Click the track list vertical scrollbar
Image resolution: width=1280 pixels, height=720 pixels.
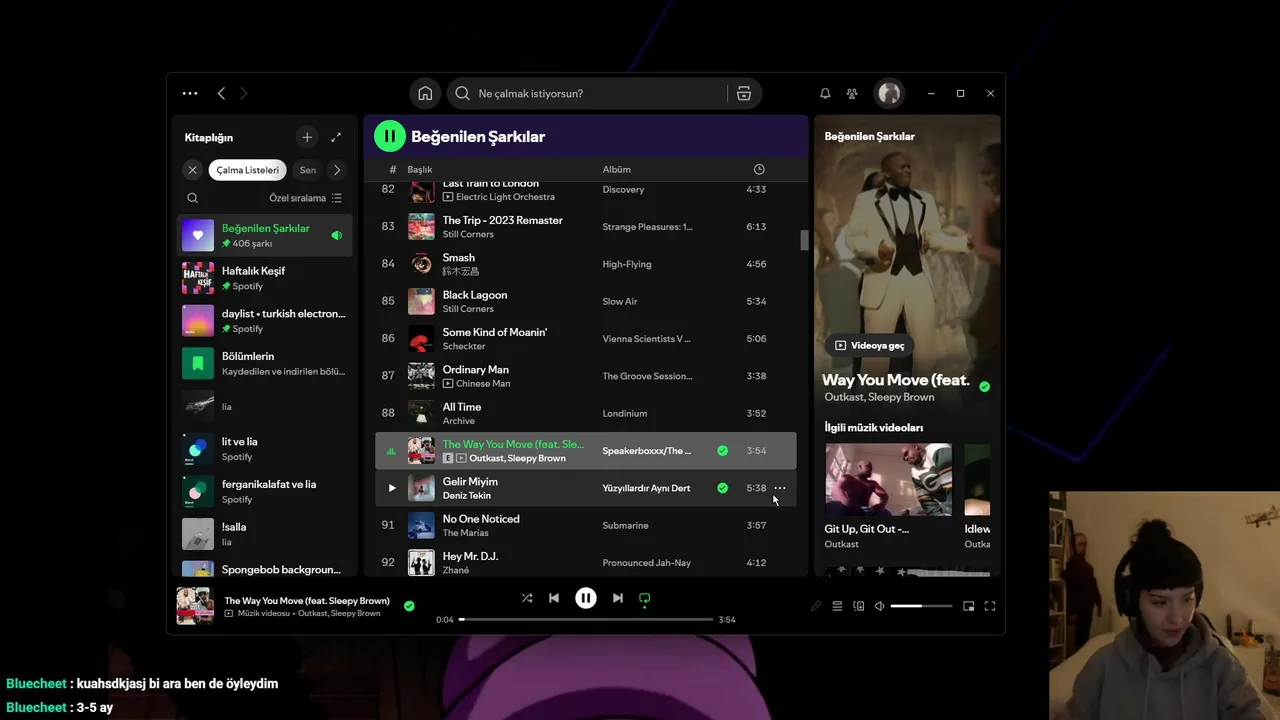pyautogui.click(x=804, y=240)
